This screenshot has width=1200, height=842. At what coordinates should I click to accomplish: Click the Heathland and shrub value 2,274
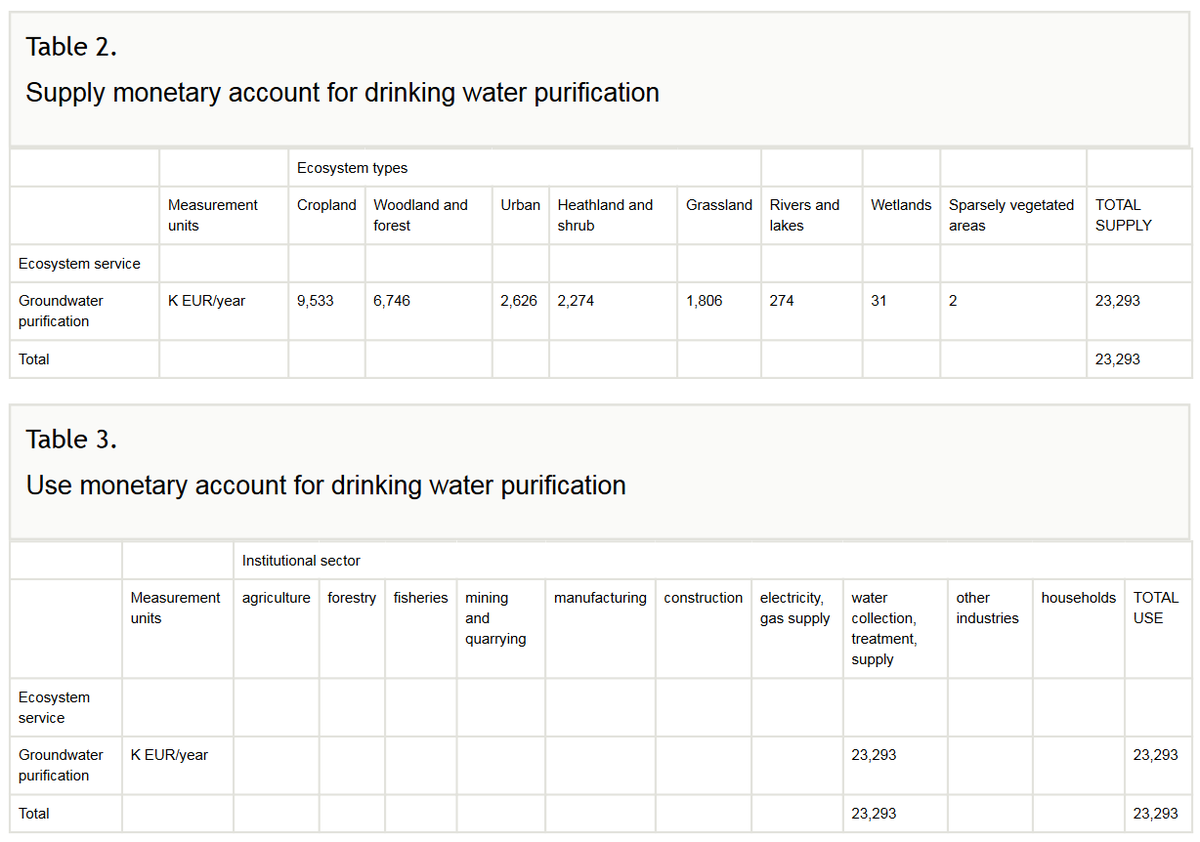coord(576,300)
